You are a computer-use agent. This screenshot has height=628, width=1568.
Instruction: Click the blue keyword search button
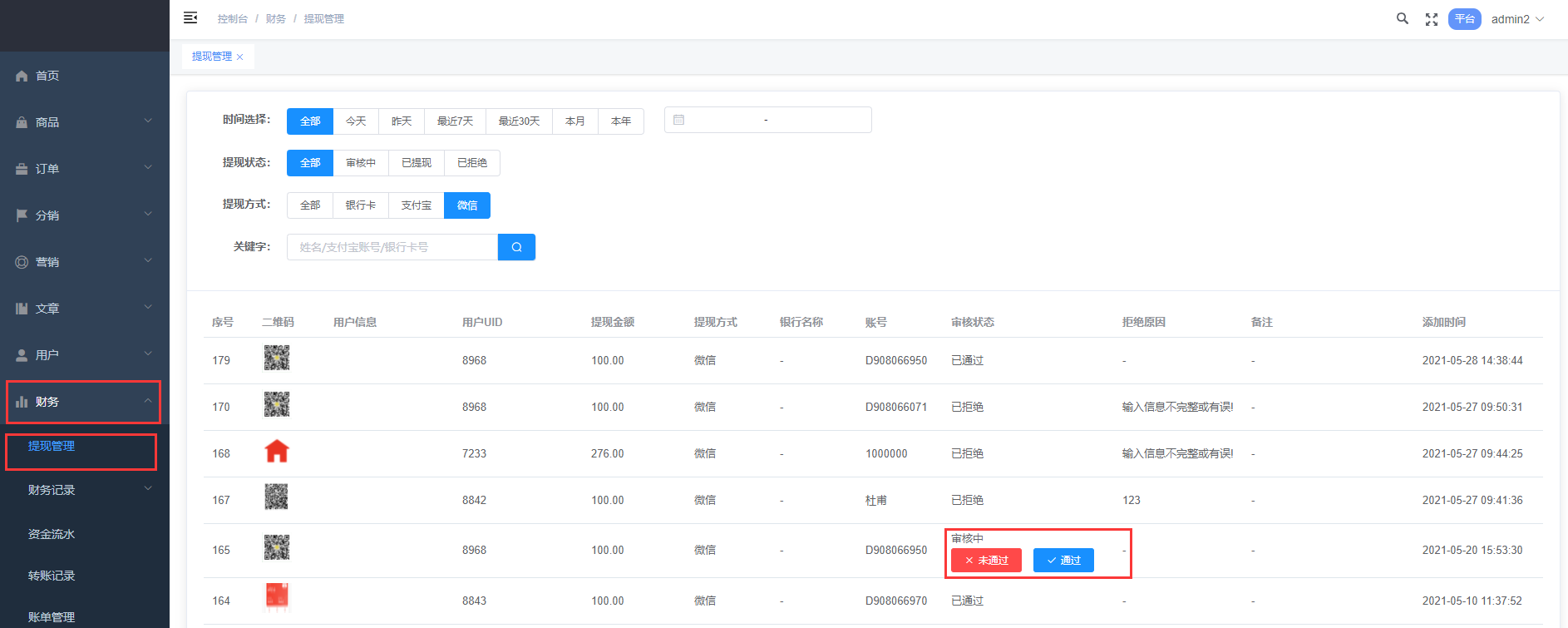pos(516,247)
